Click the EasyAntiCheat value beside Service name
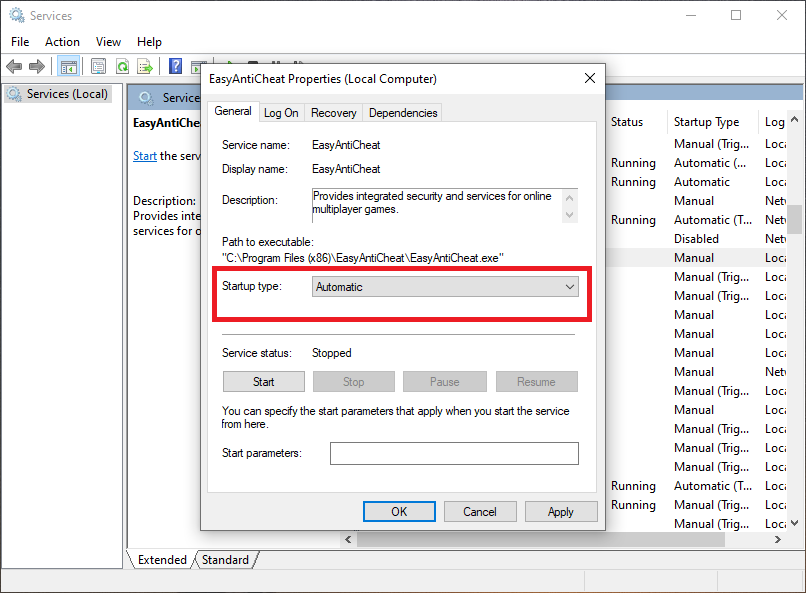Screen dimensions: 806x593 346,145
